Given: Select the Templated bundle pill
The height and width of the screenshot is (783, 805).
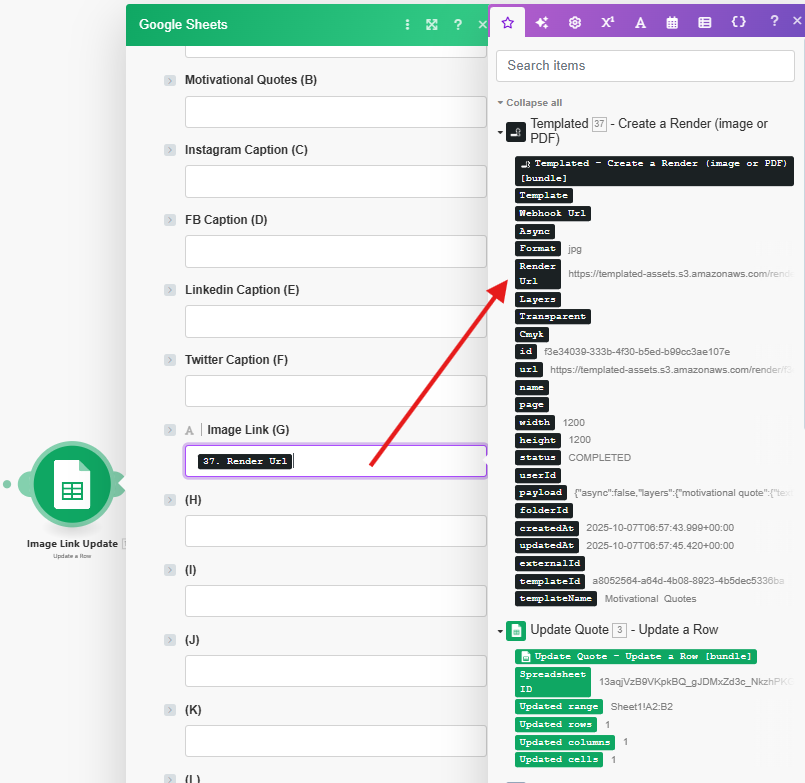Looking at the screenshot, I should [x=654, y=170].
